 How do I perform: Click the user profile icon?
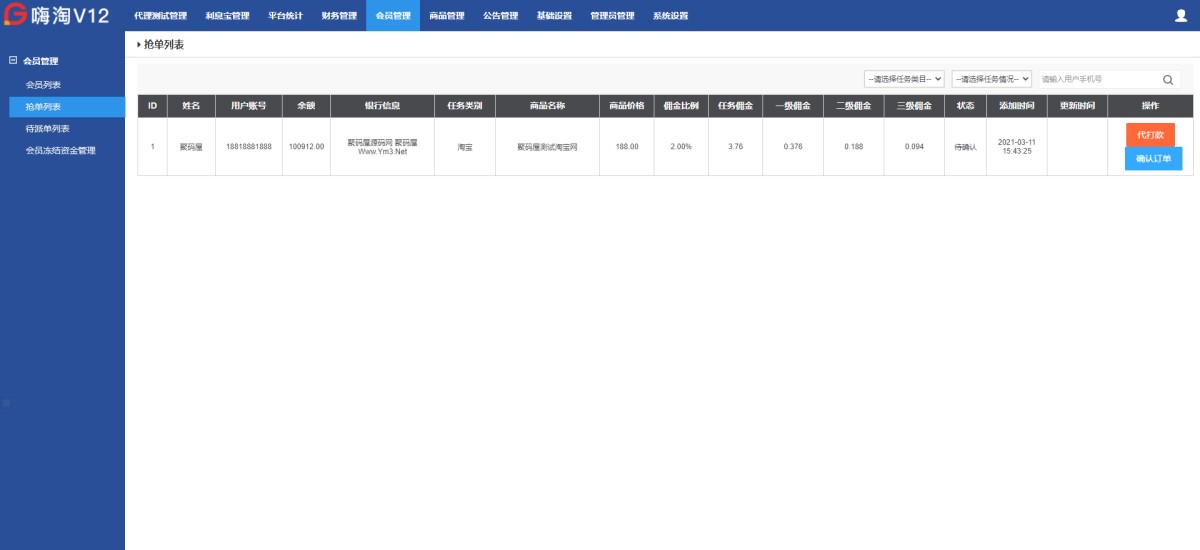(x=1180, y=16)
